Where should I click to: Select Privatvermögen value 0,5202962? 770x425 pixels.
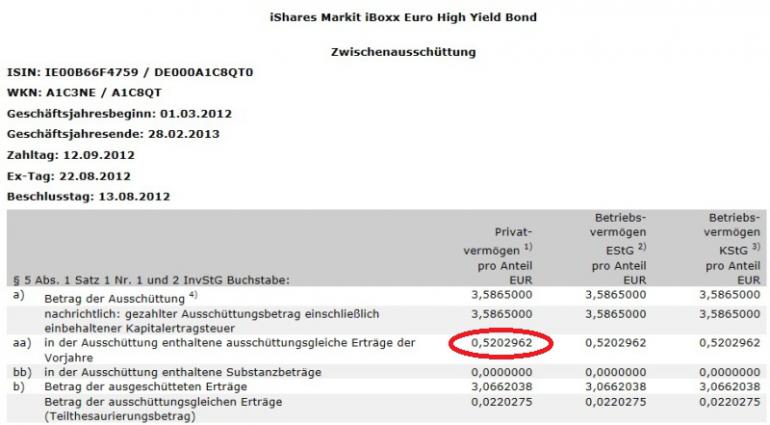(502, 343)
